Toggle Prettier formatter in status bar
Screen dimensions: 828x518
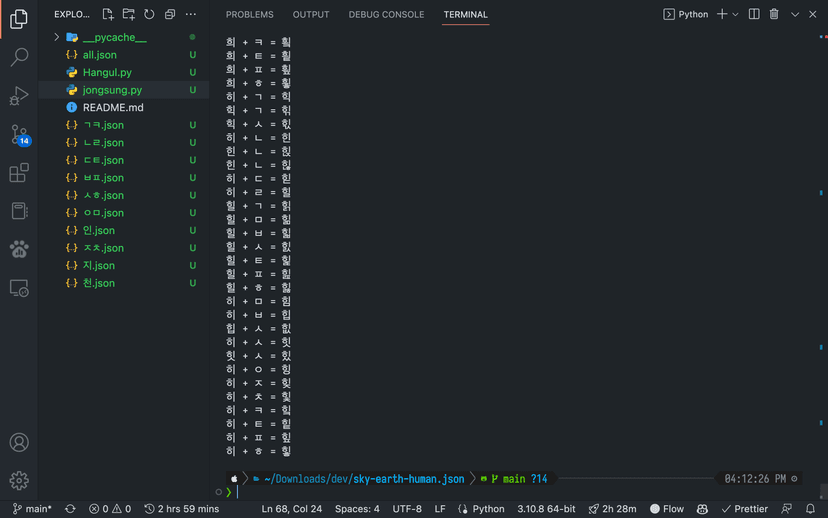[x=745, y=509]
